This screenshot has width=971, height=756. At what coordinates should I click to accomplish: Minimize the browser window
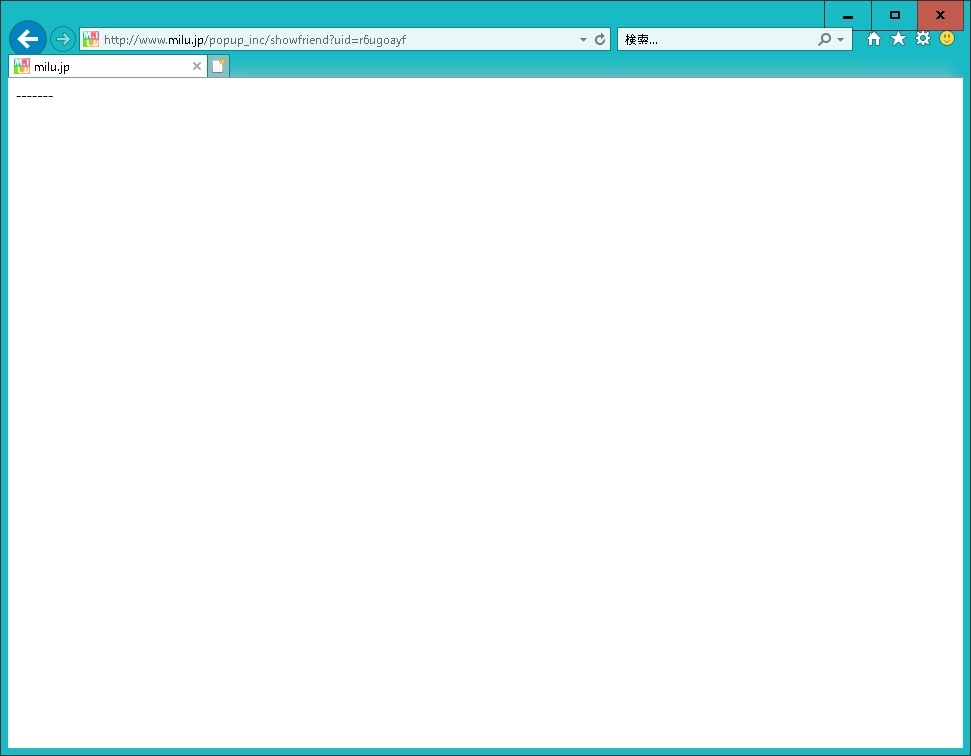coord(848,15)
